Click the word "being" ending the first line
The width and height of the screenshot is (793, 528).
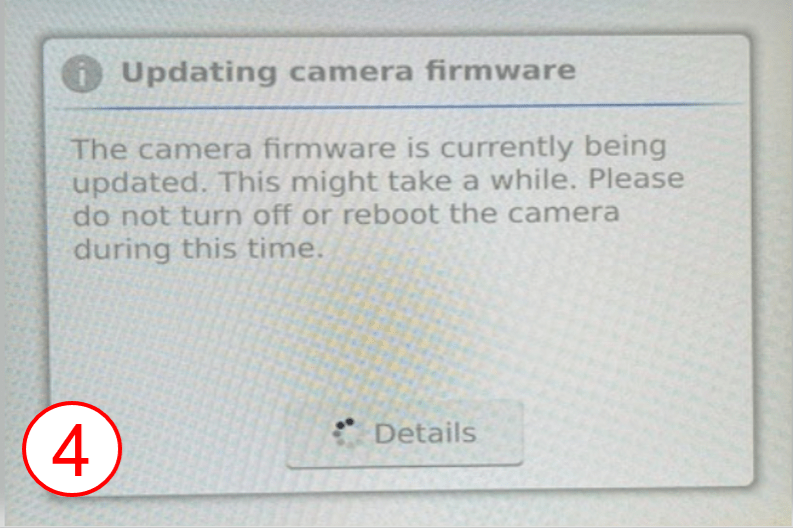(x=626, y=147)
